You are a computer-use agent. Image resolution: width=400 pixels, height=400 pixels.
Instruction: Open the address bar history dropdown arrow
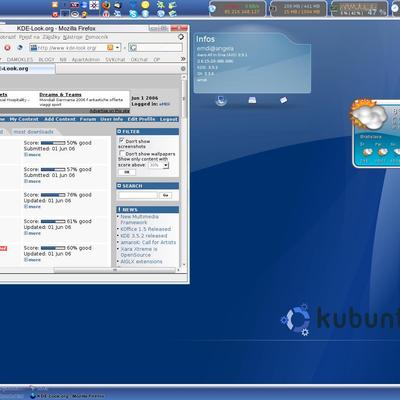tap(117, 48)
